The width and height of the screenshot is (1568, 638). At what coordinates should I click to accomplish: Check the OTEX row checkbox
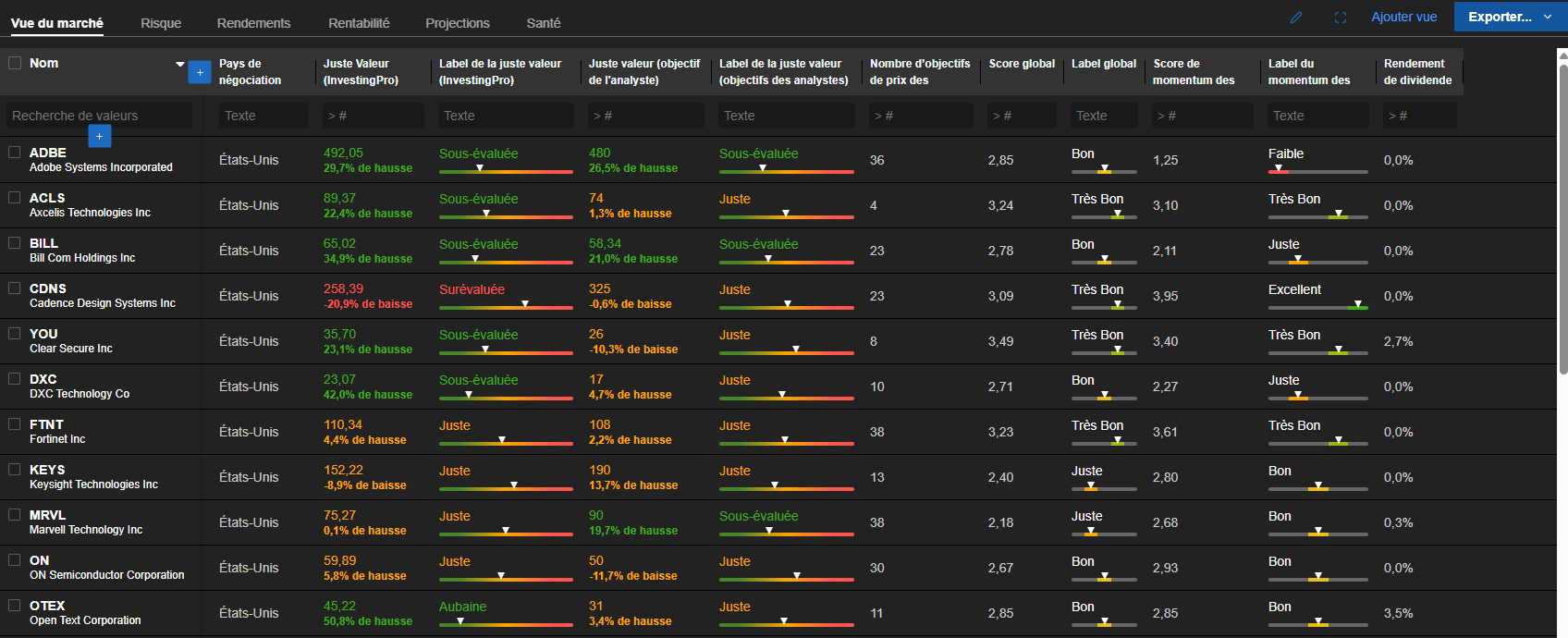pyautogui.click(x=15, y=605)
